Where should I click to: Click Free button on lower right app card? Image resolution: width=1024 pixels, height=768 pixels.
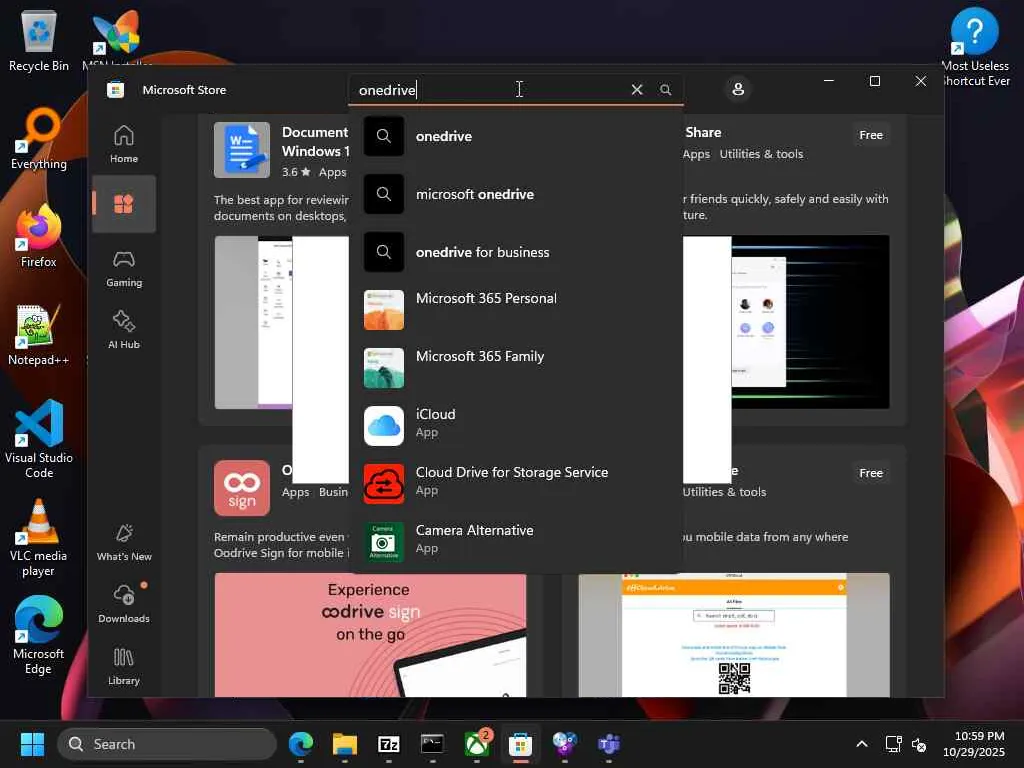coord(871,473)
